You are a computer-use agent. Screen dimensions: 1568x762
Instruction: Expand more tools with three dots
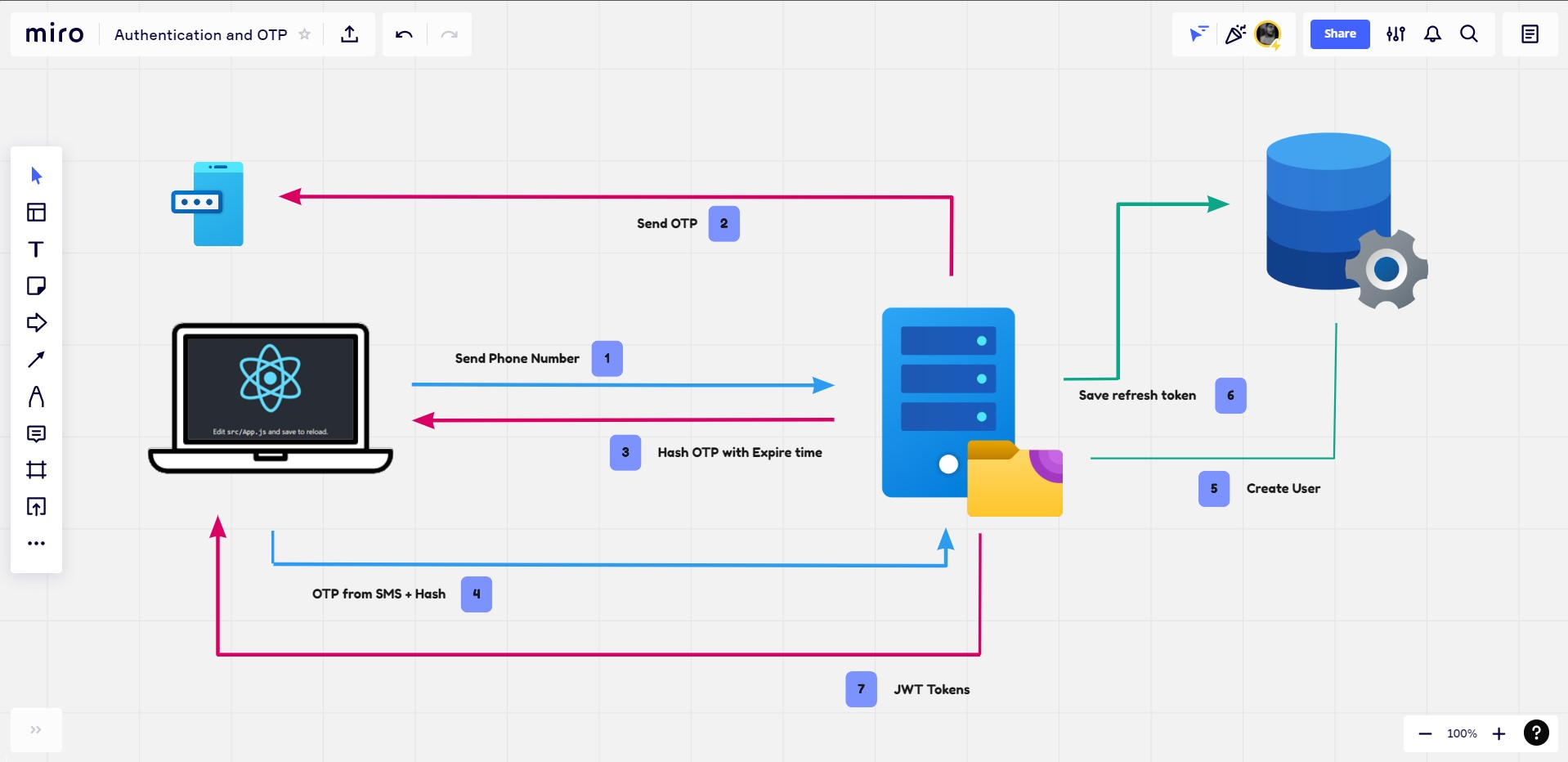(x=36, y=543)
